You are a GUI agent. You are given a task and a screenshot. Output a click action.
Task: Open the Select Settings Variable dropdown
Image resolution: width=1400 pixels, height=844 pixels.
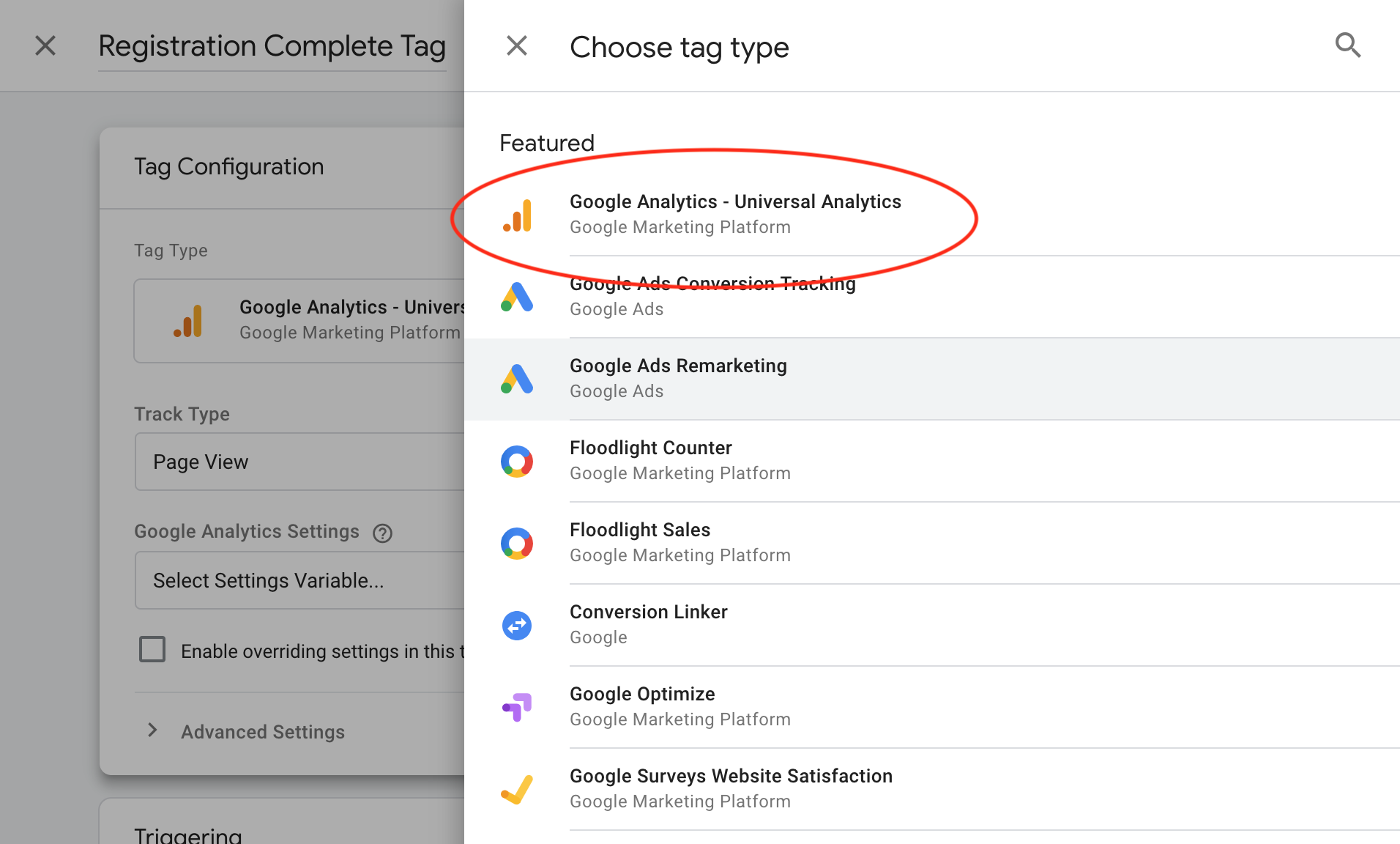[x=299, y=580]
